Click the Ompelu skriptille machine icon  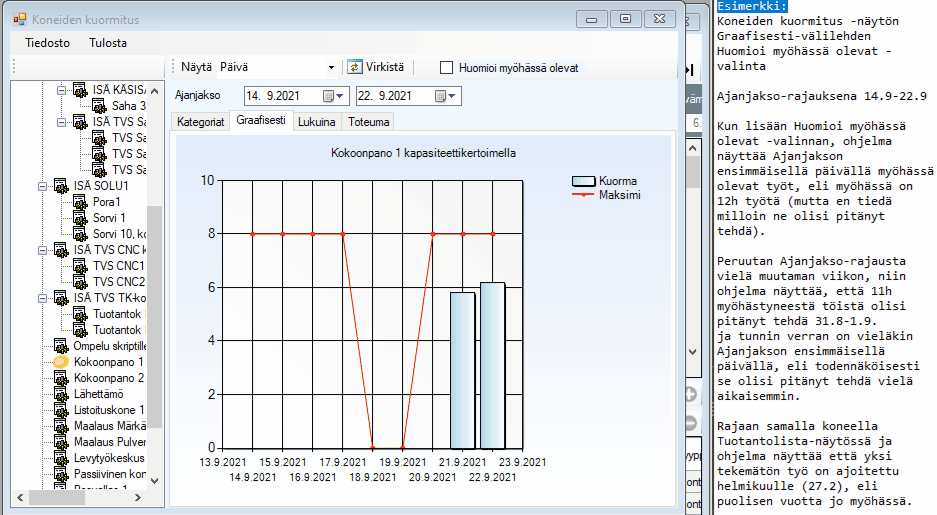pyautogui.click(x=62, y=346)
